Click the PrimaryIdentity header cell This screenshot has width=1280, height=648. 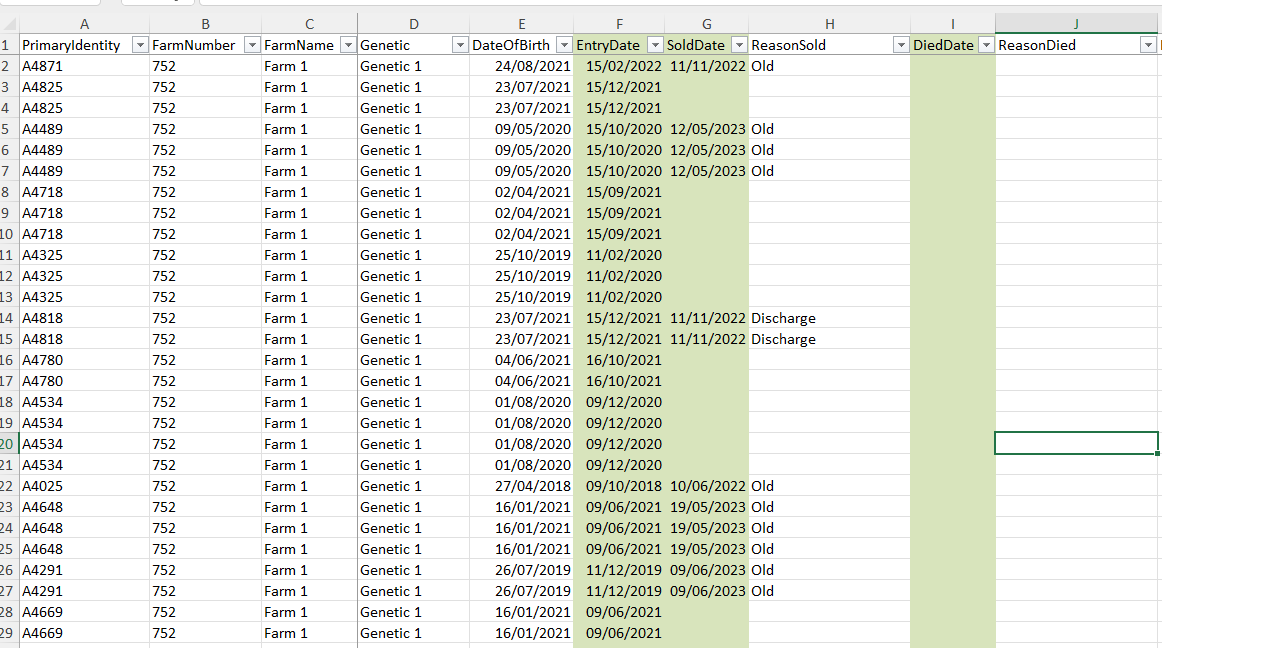tap(84, 45)
